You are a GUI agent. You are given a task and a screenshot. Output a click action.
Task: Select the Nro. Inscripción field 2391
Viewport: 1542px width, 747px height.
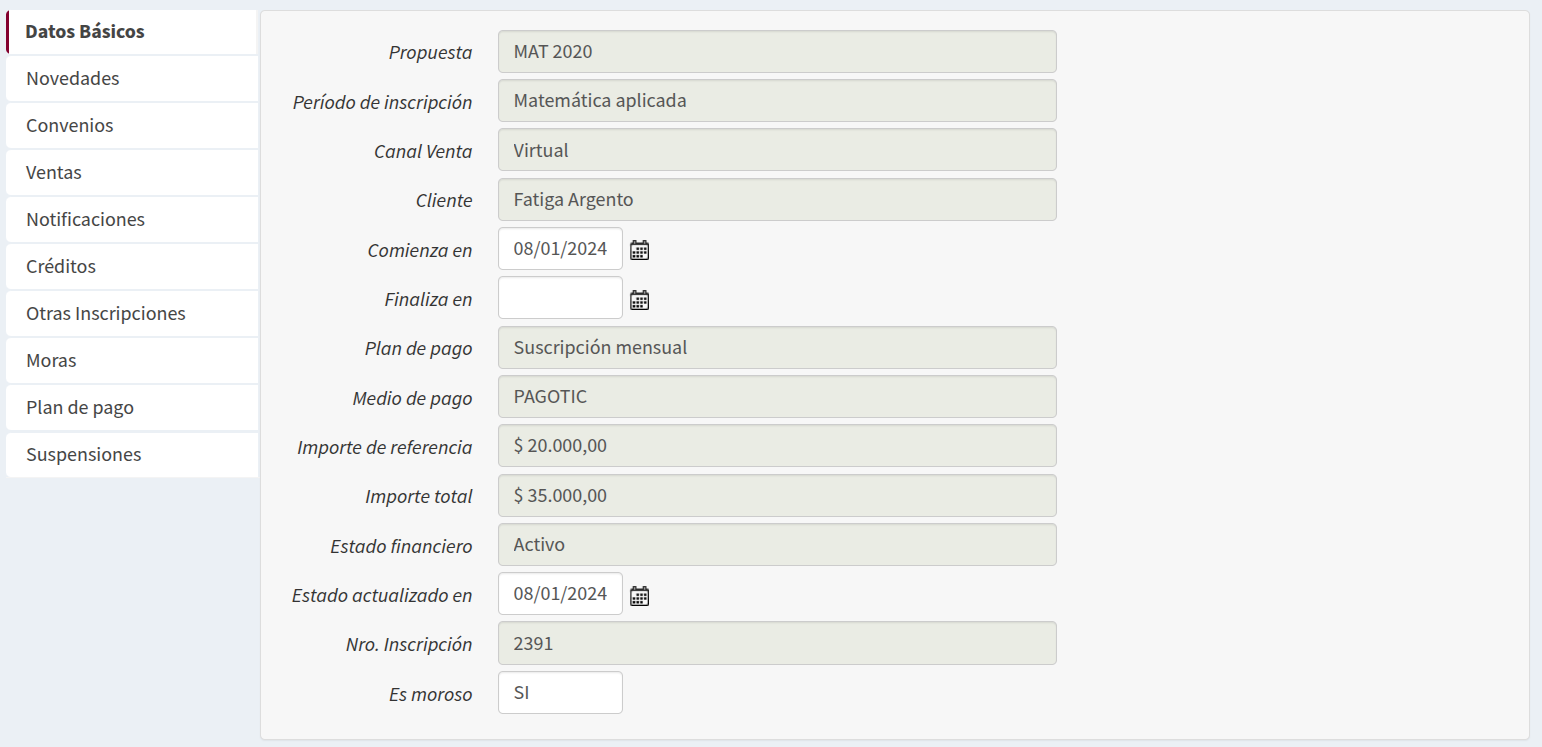pos(776,644)
